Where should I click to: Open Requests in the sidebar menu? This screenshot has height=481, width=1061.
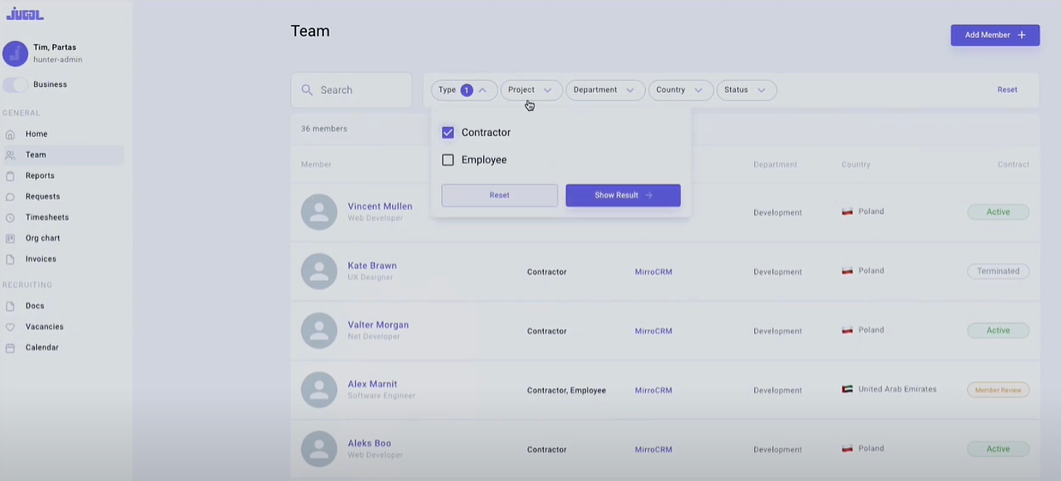point(42,197)
